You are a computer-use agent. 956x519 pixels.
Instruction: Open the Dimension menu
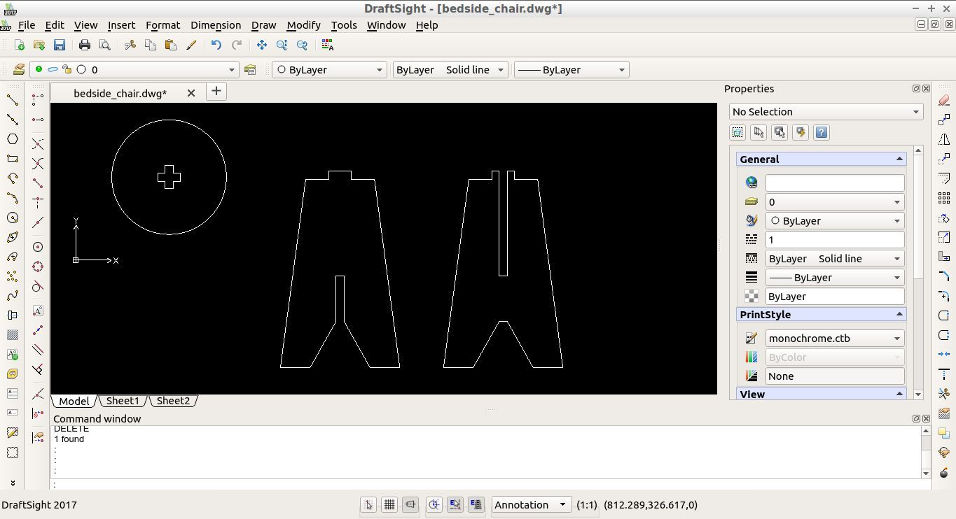click(216, 25)
